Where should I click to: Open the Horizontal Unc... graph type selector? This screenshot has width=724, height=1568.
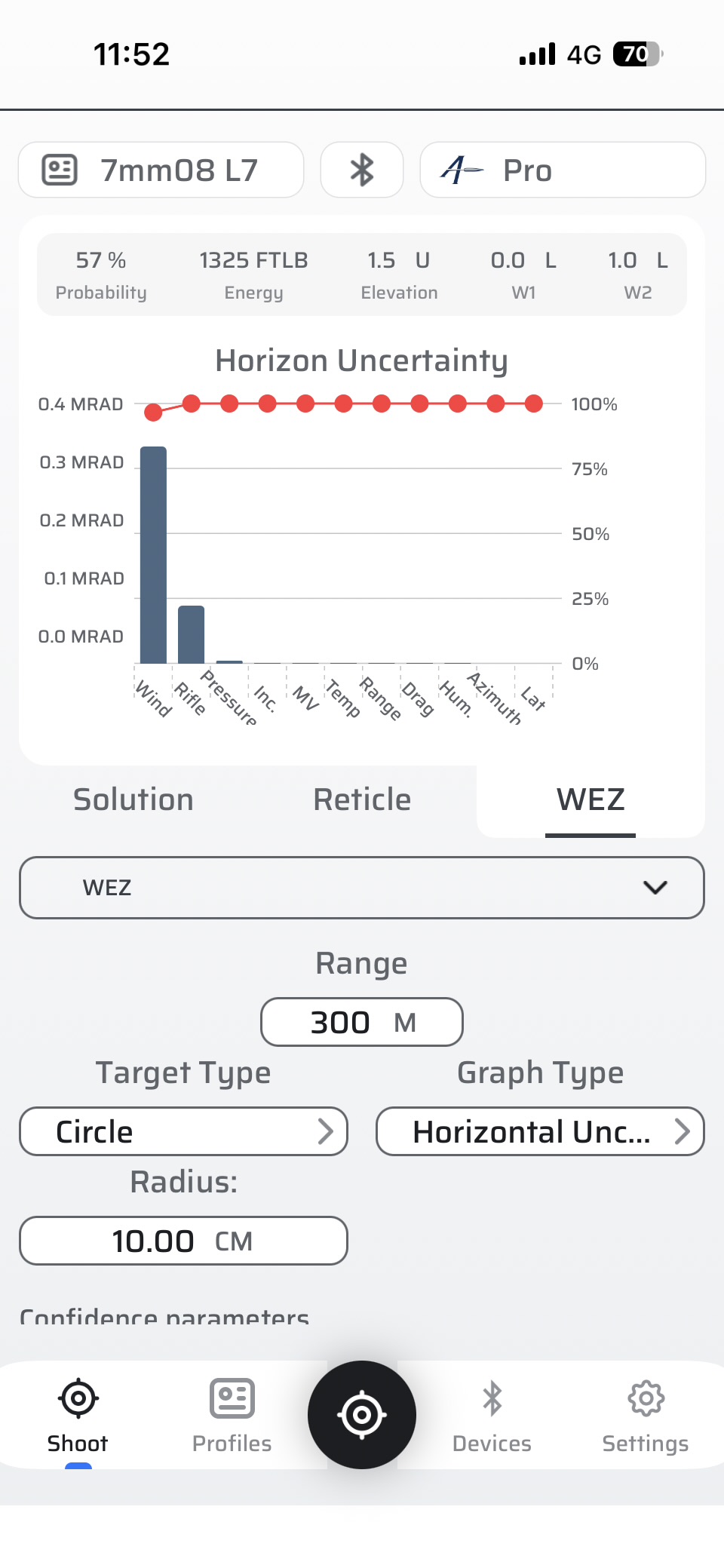540,1131
